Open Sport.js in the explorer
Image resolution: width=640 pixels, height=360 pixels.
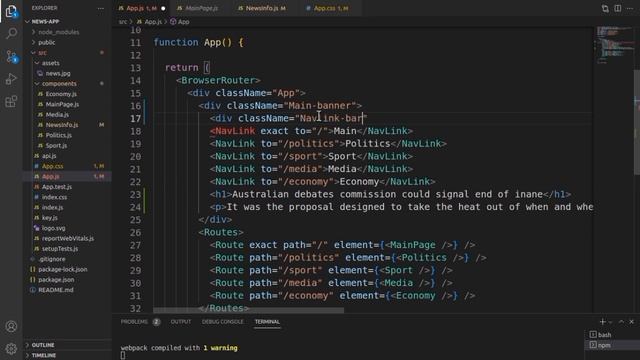56,145
